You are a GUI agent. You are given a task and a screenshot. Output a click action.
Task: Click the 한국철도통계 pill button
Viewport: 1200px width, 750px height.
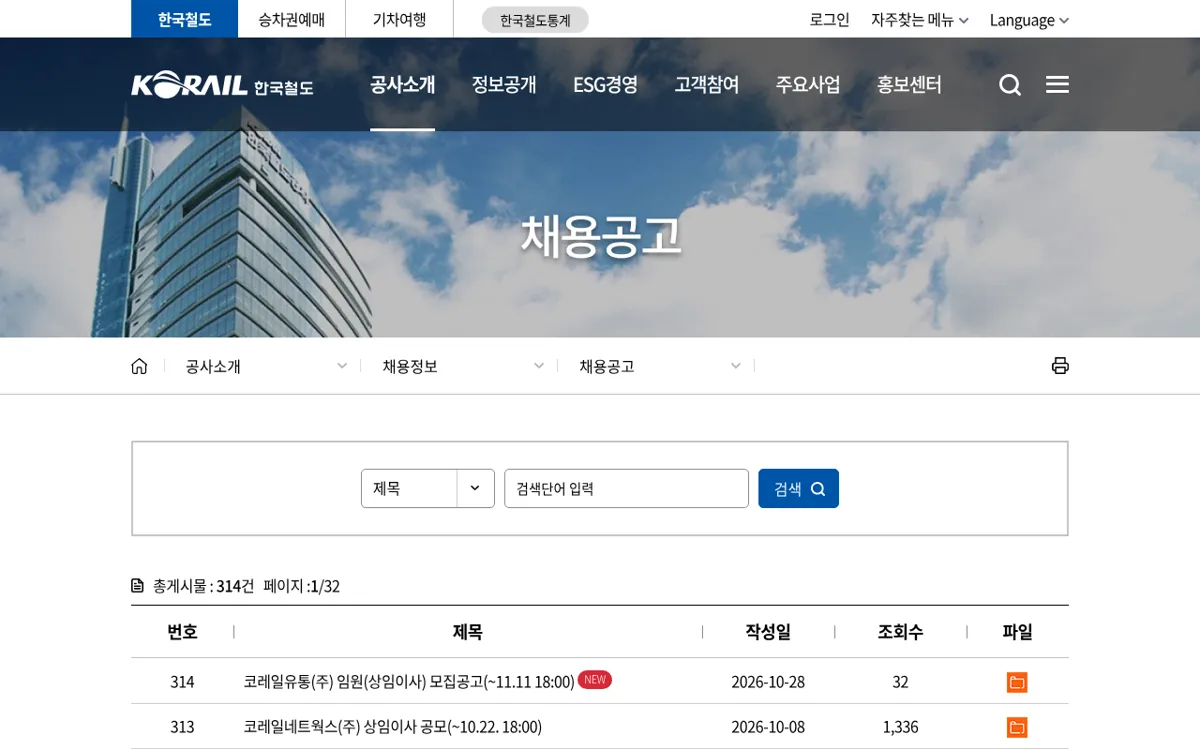535,20
